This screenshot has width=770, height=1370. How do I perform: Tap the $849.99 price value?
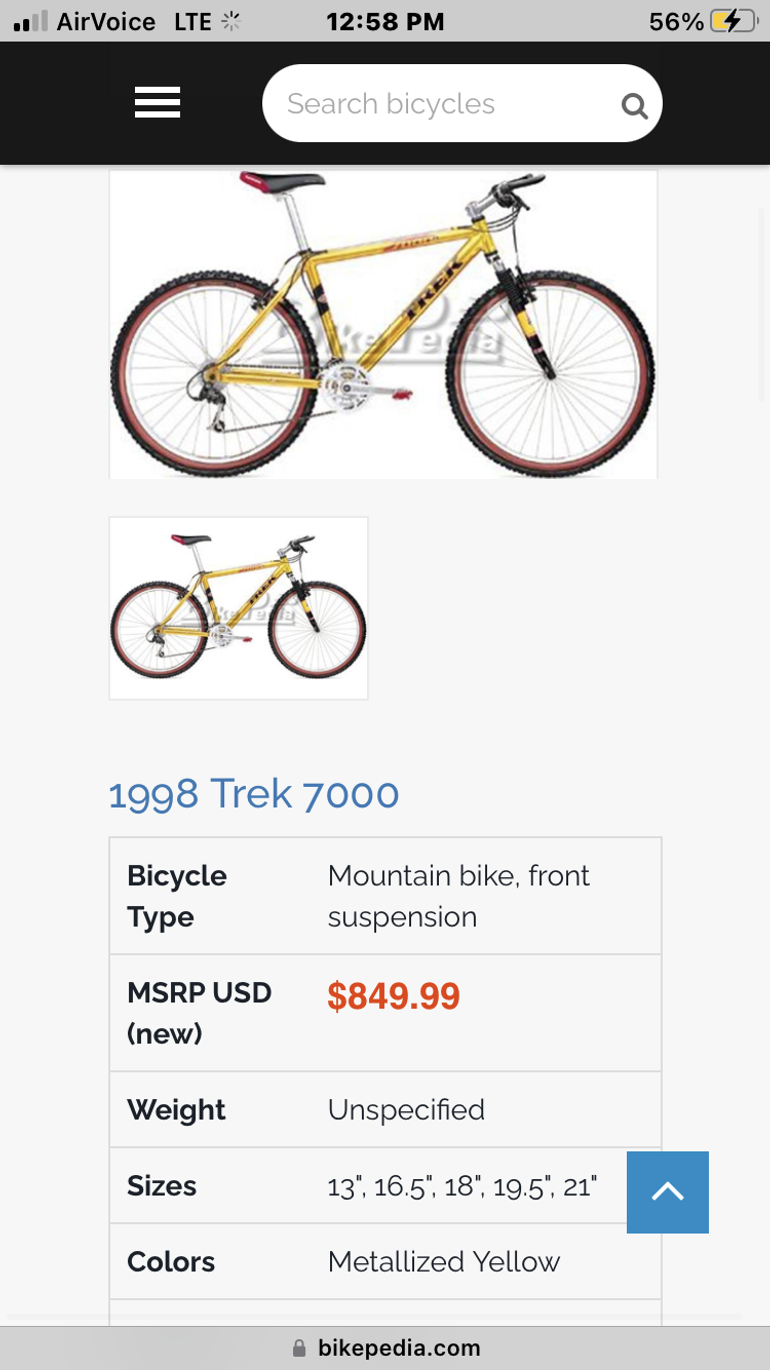click(393, 996)
